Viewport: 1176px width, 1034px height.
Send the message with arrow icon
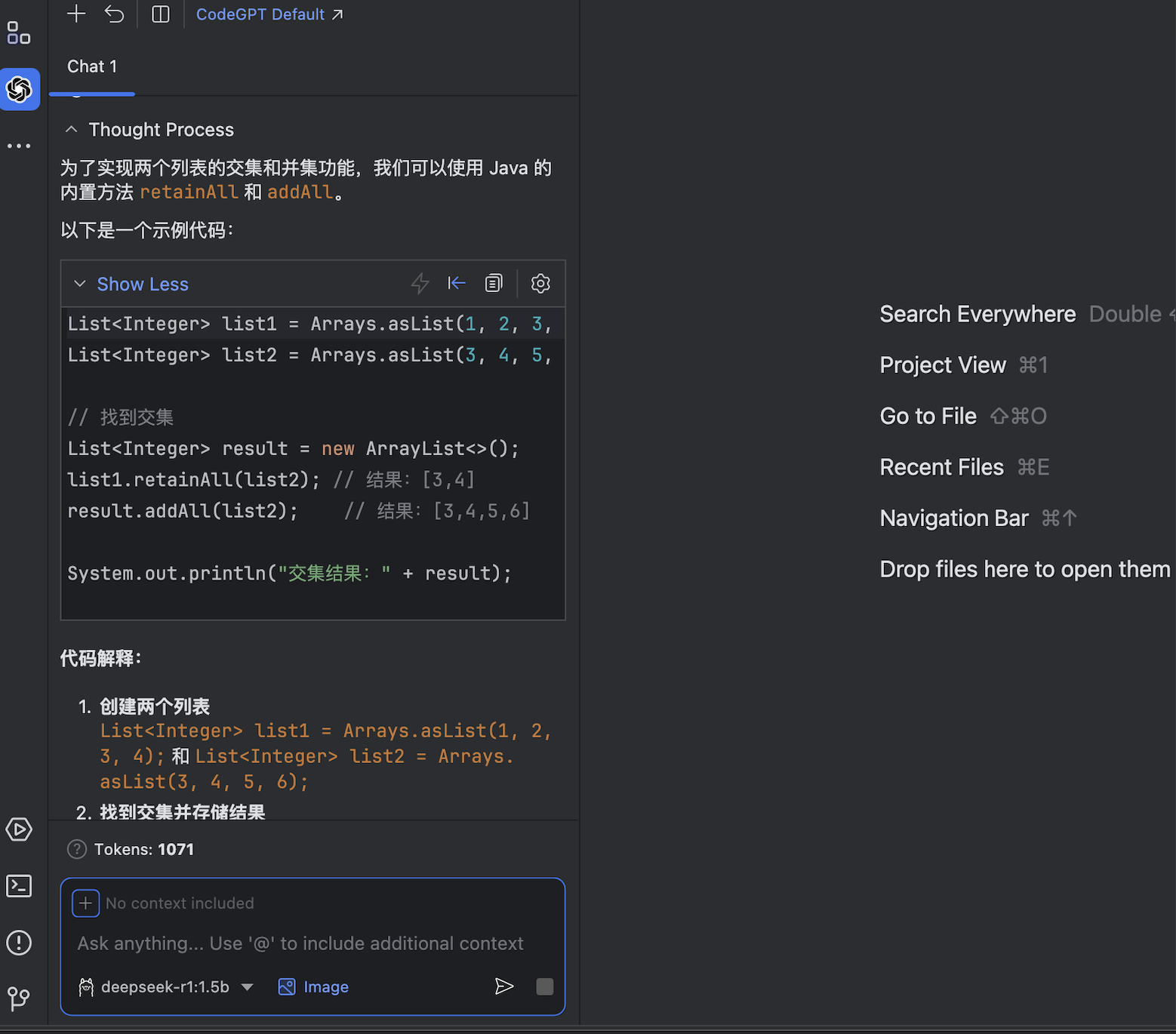click(x=504, y=986)
